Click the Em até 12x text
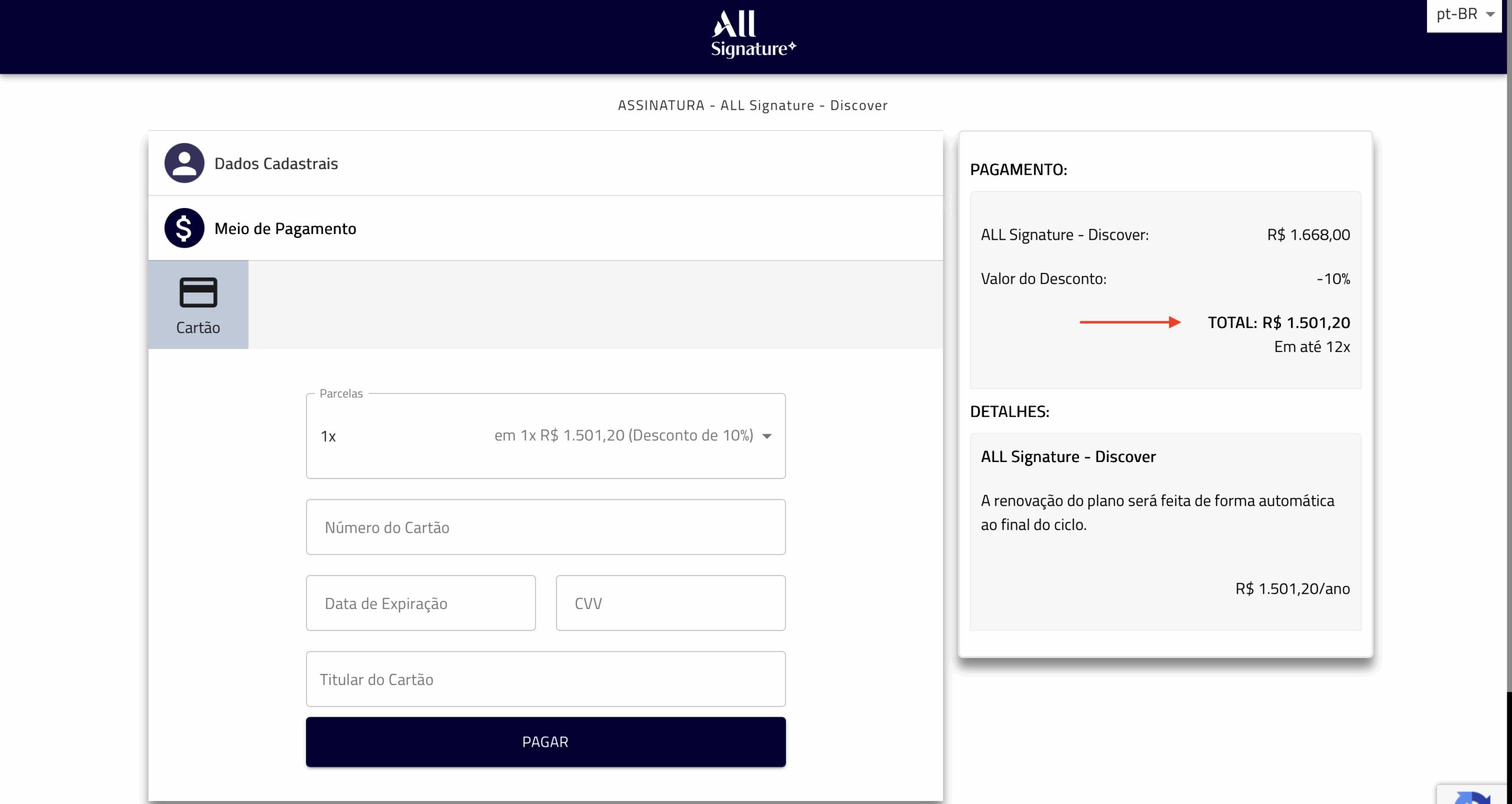This screenshot has width=1512, height=804. pos(1312,347)
